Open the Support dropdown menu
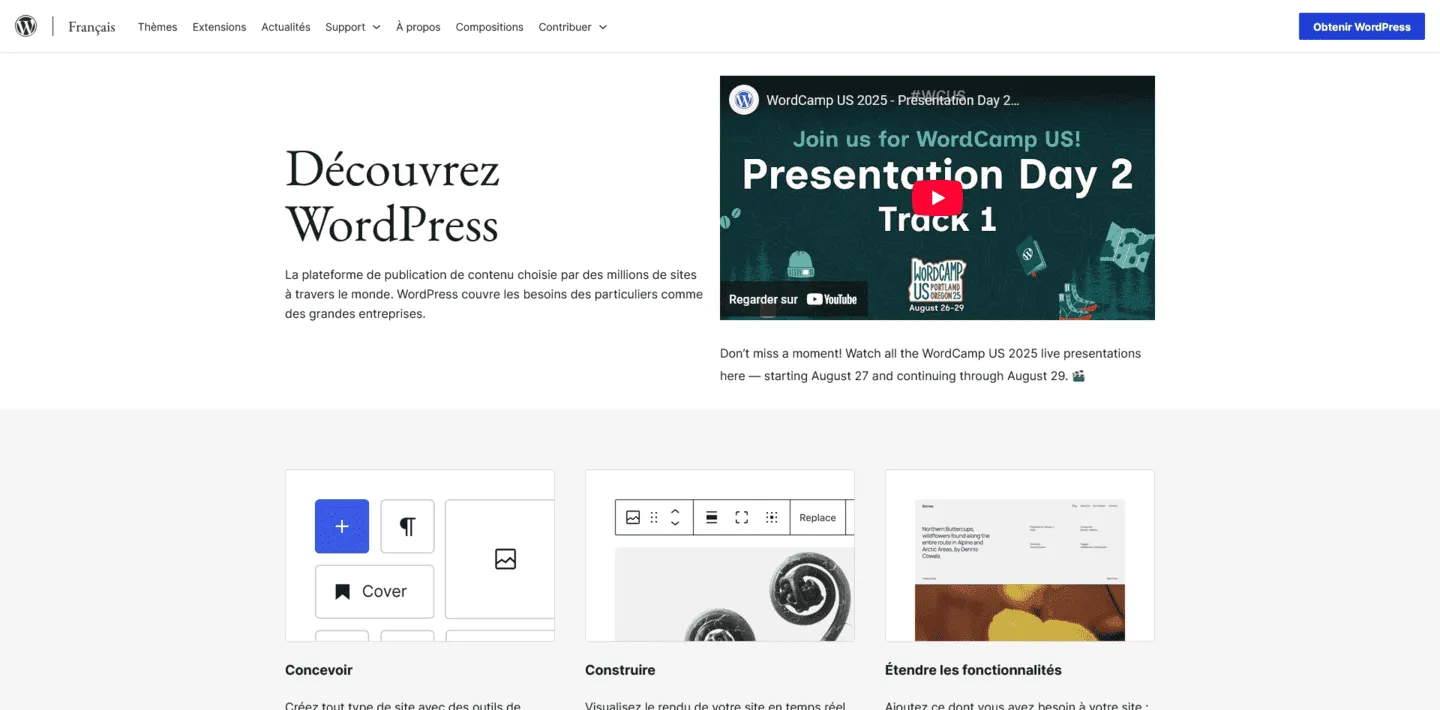Viewport: 1440px width, 710px height. click(351, 27)
